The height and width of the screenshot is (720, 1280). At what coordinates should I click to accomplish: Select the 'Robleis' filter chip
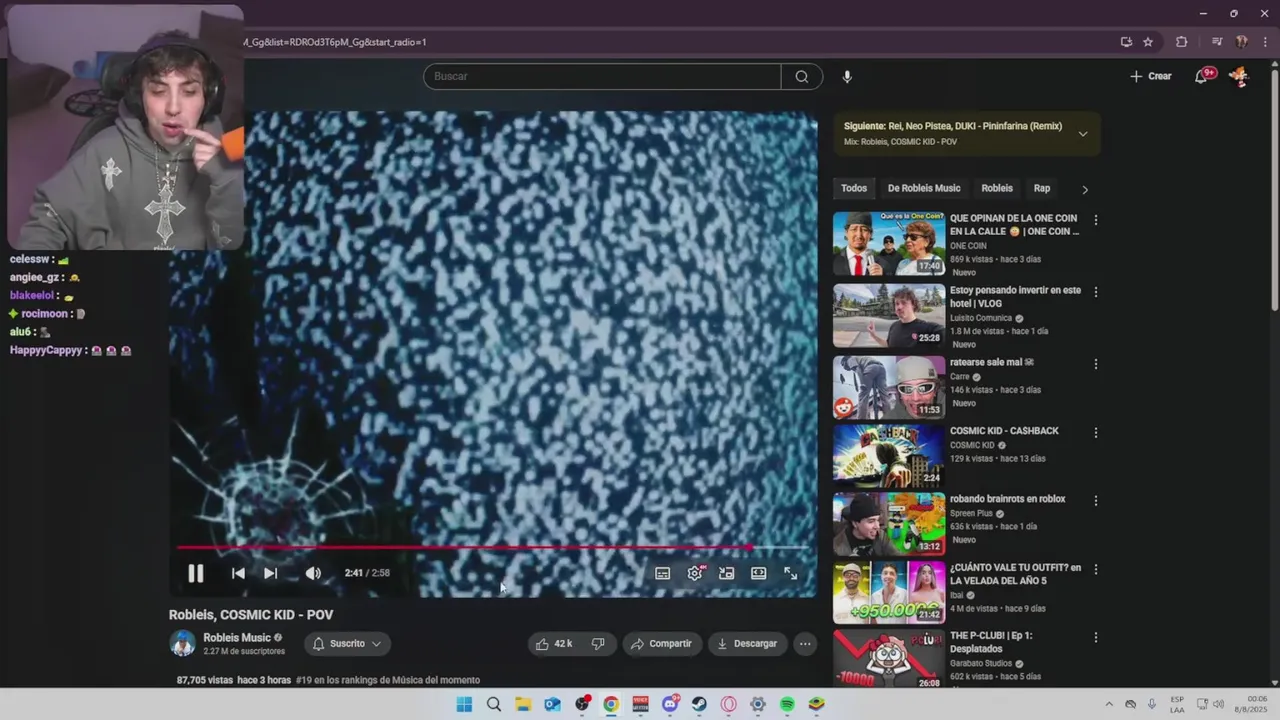(997, 188)
